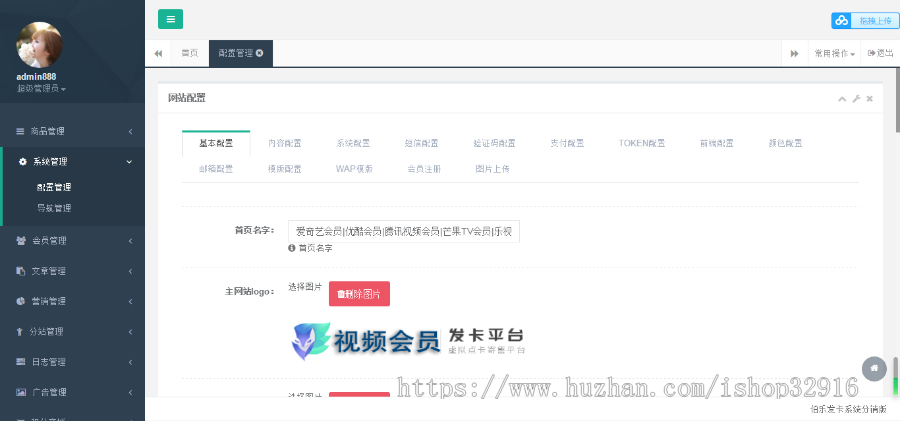
Task: Expand 日志管理 sidebar menu
Action: click(x=72, y=362)
